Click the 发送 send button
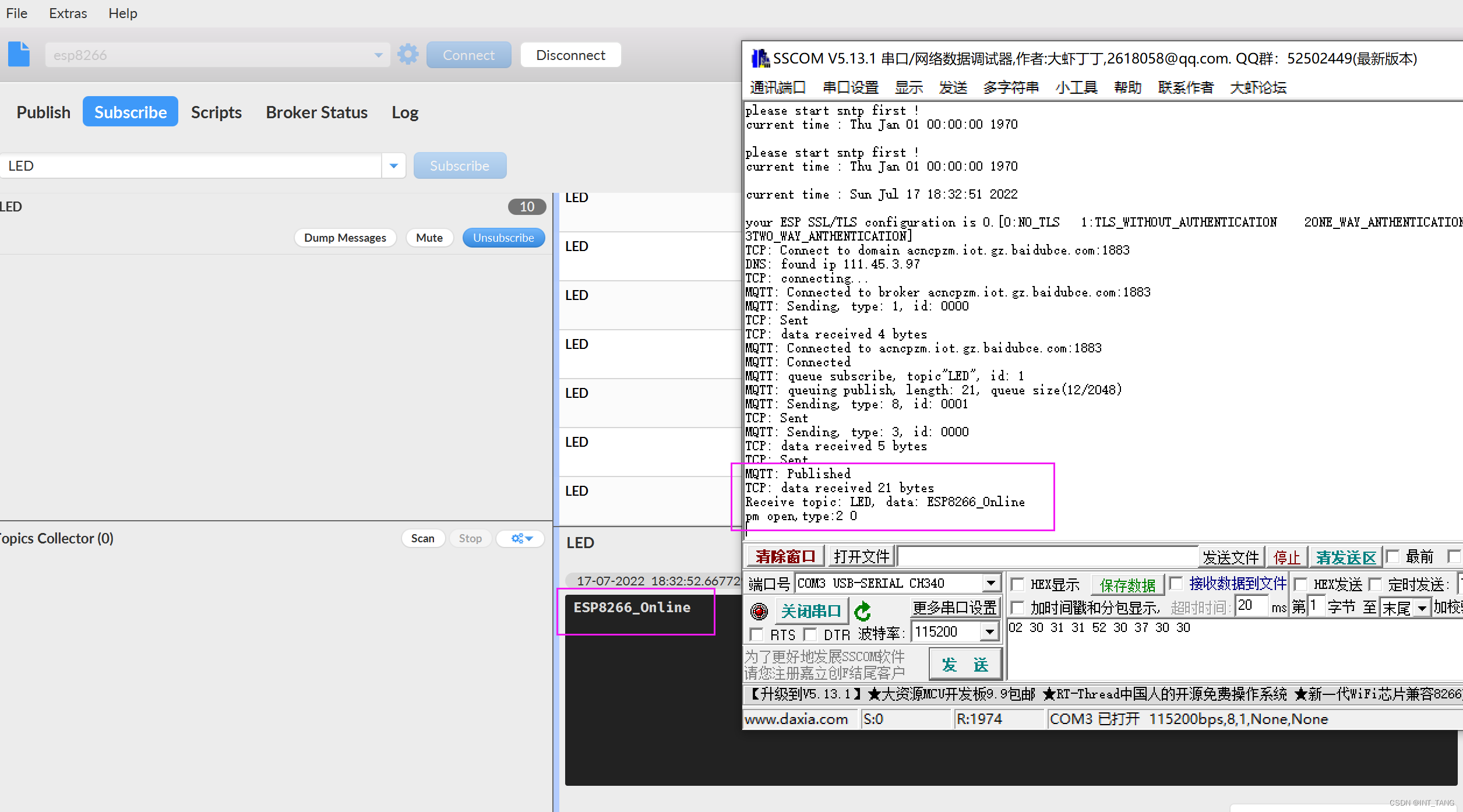The height and width of the screenshot is (812, 1463). click(965, 665)
